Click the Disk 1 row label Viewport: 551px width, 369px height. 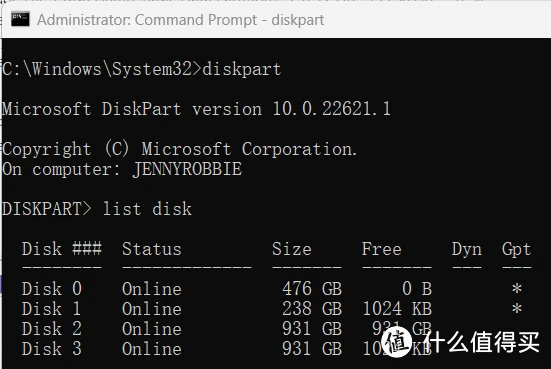[52, 309]
